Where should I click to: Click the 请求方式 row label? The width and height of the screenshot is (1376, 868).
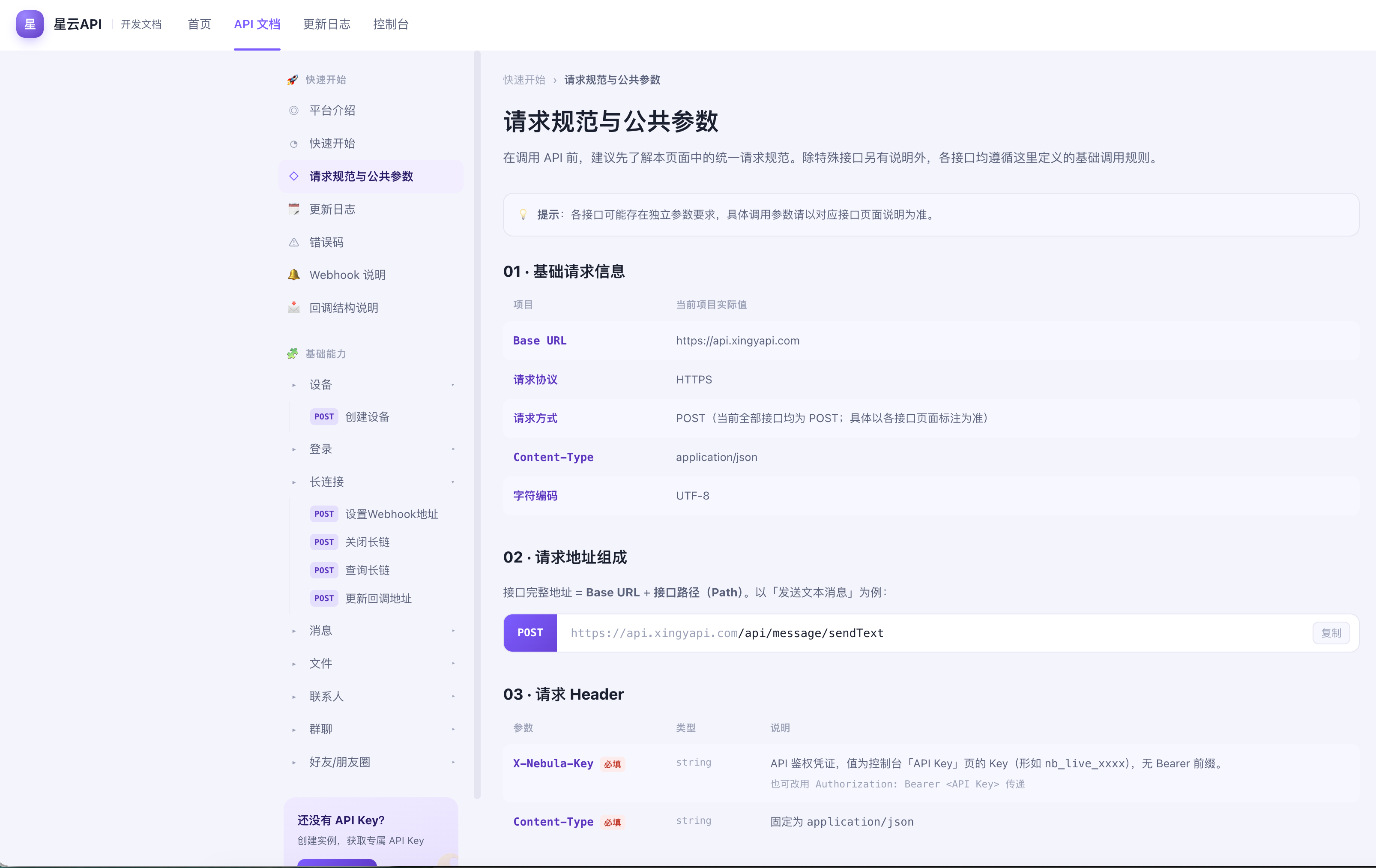[535, 418]
